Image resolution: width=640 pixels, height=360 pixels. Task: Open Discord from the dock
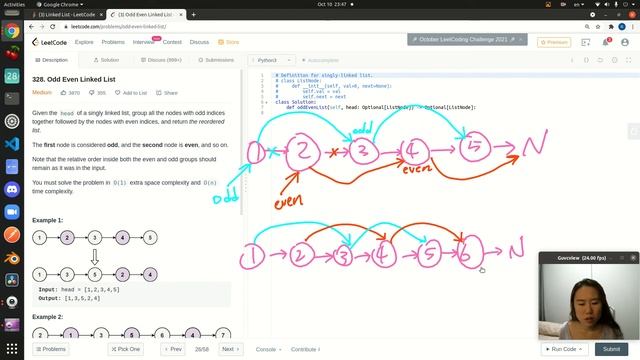[x=12, y=189]
